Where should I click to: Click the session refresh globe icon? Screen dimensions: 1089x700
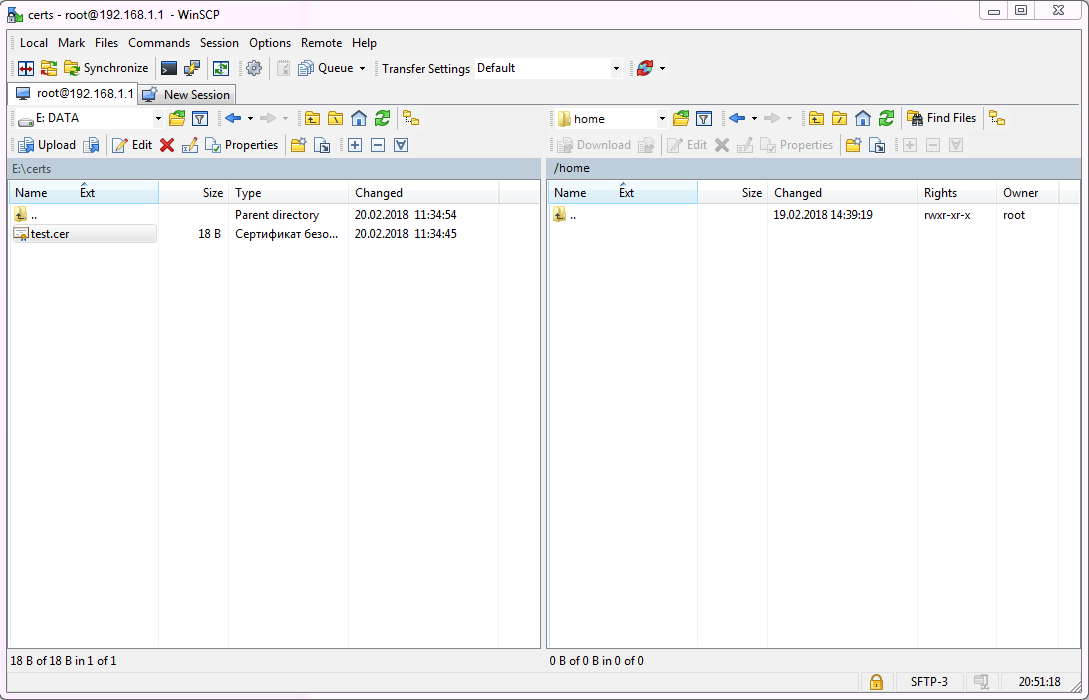coord(645,68)
